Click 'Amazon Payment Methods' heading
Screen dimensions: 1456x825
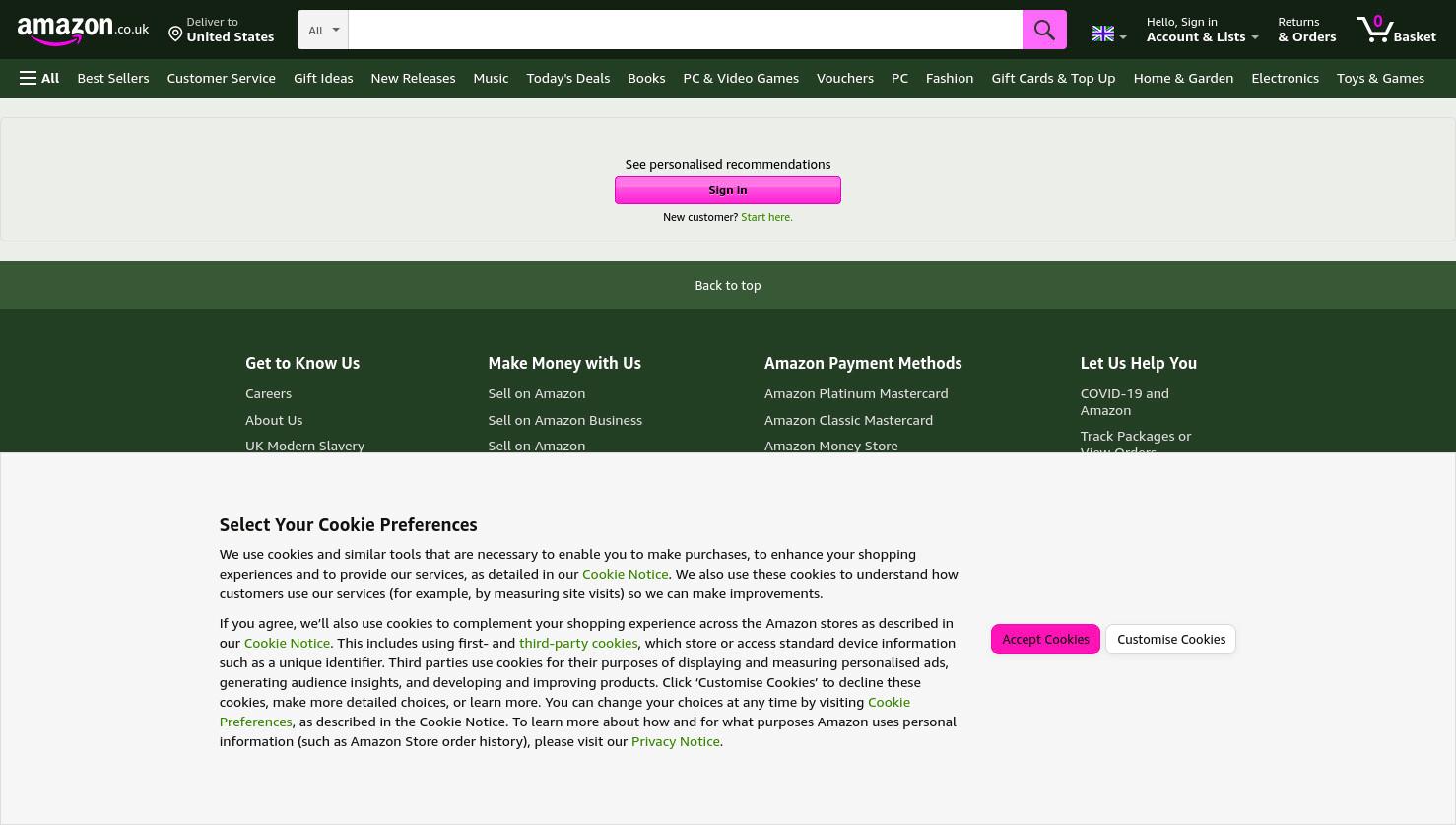pos(863,363)
